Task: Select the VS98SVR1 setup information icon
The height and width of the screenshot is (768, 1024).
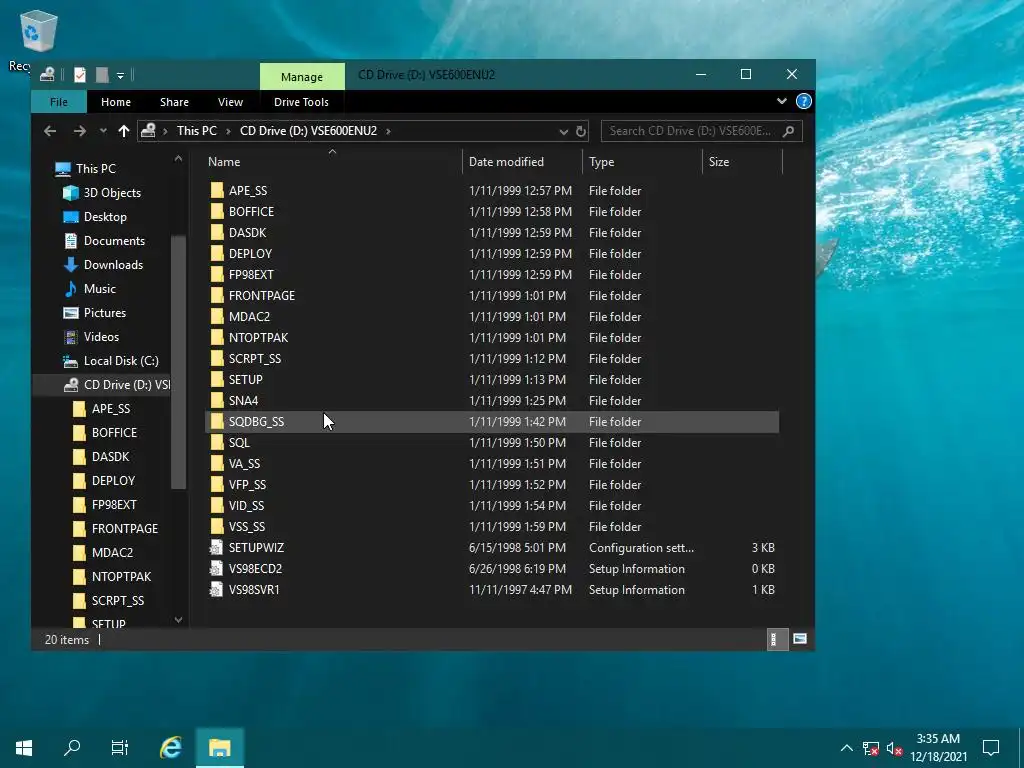Action: click(216, 589)
